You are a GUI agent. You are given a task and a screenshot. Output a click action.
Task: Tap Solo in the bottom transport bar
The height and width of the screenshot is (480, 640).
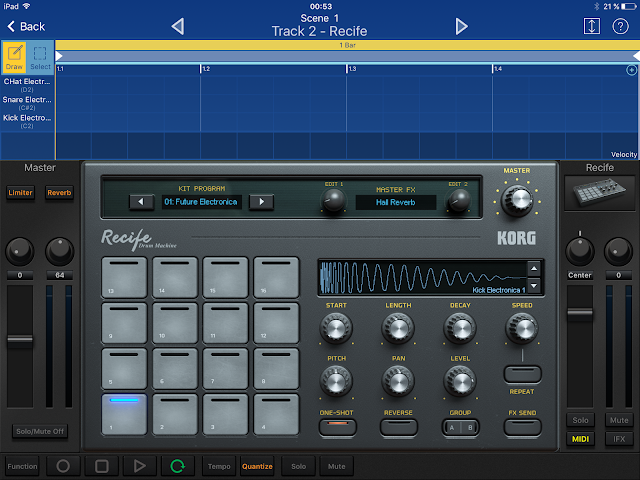298,466
